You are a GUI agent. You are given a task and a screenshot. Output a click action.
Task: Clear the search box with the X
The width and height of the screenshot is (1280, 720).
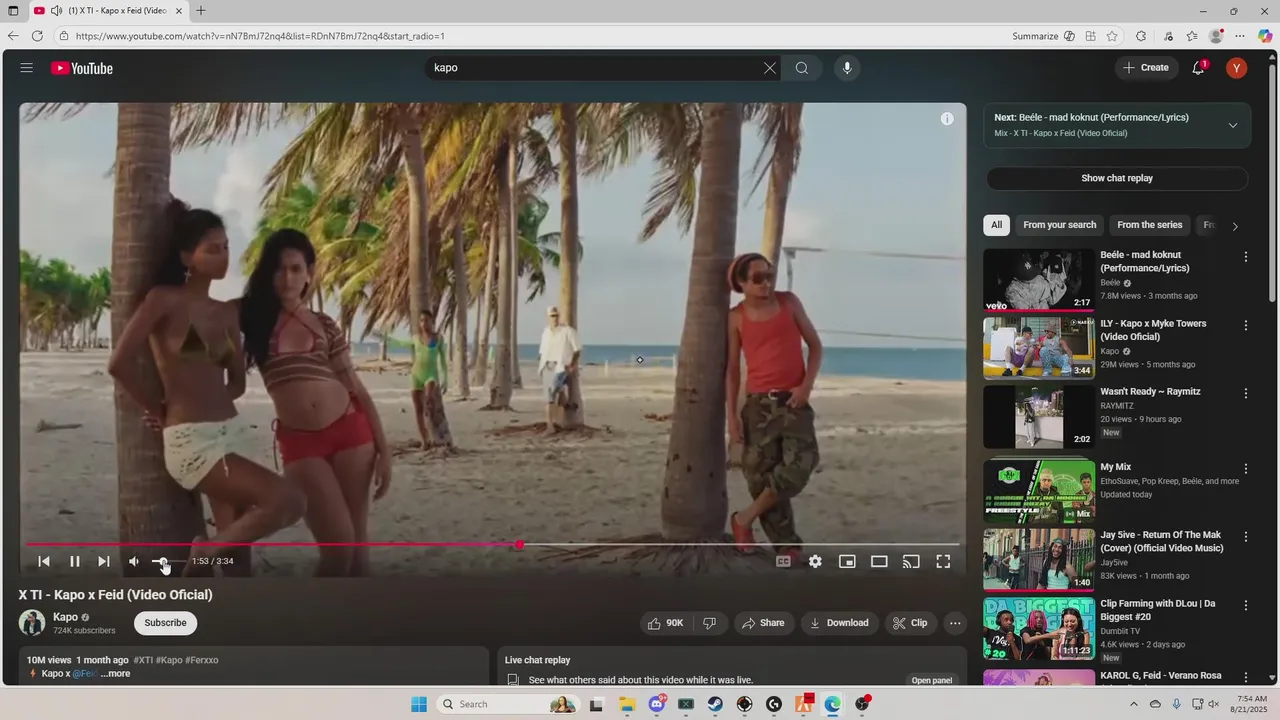click(770, 68)
